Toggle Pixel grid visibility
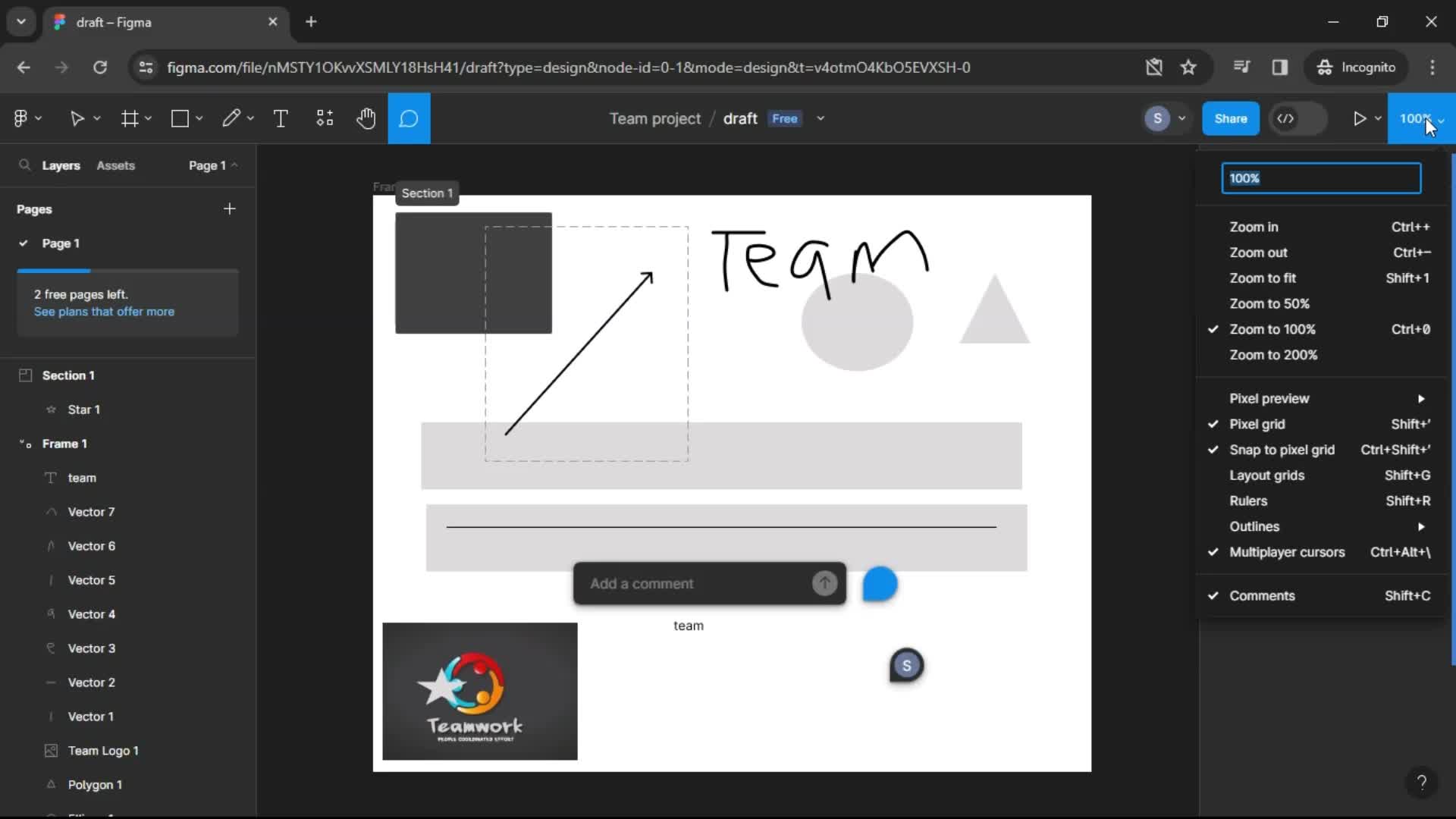The width and height of the screenshot is (1456, 819). (1258, 424)
